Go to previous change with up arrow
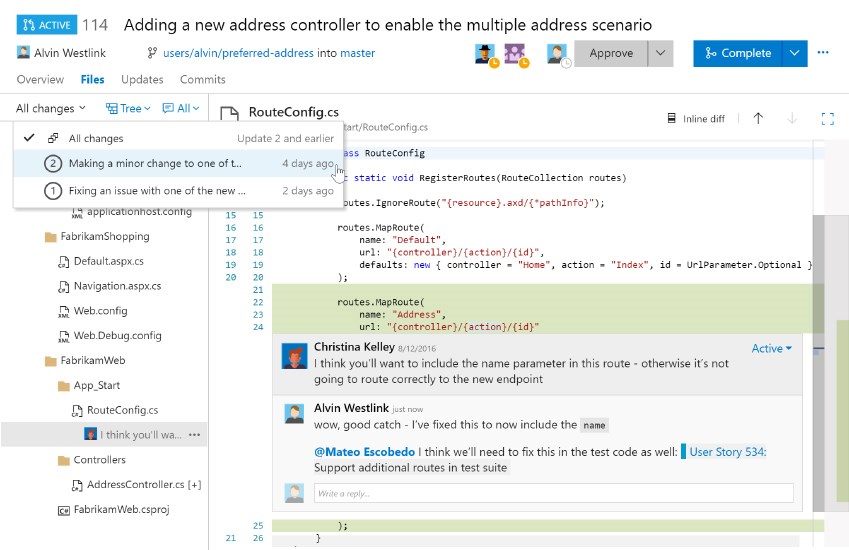The height and width of the screenshot is (550, 849). [x=758, y=118]
